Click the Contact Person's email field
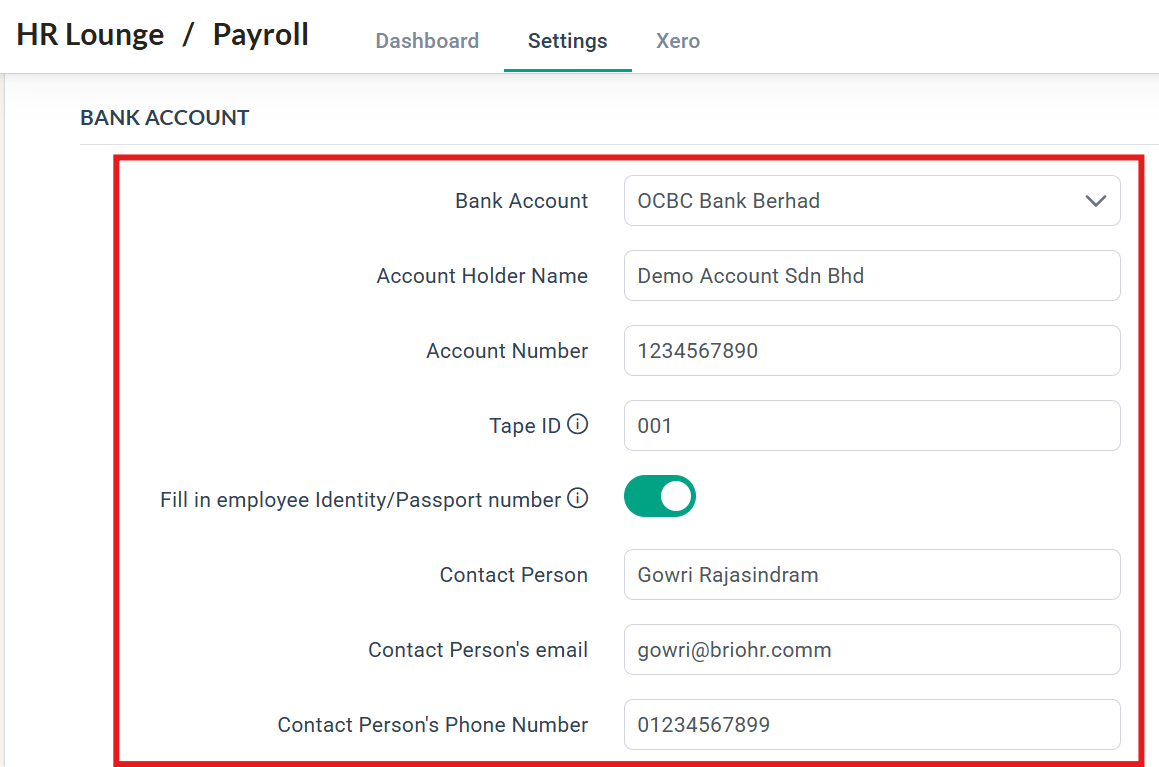Image resolution: width=1159 pixels, height=767 pixels. [x=872, y=650]
